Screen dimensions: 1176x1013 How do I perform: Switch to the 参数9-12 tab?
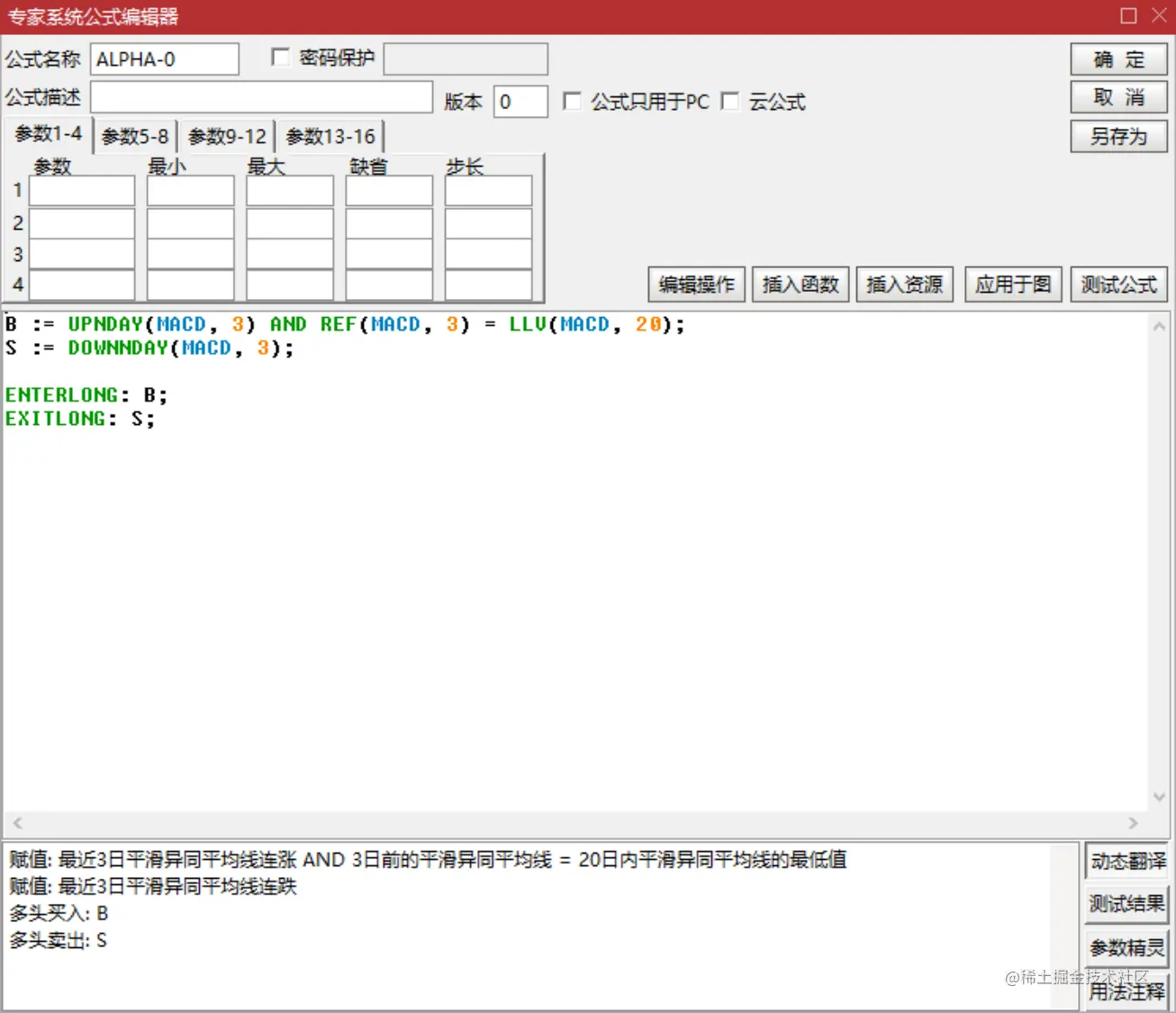click(227, 137)
